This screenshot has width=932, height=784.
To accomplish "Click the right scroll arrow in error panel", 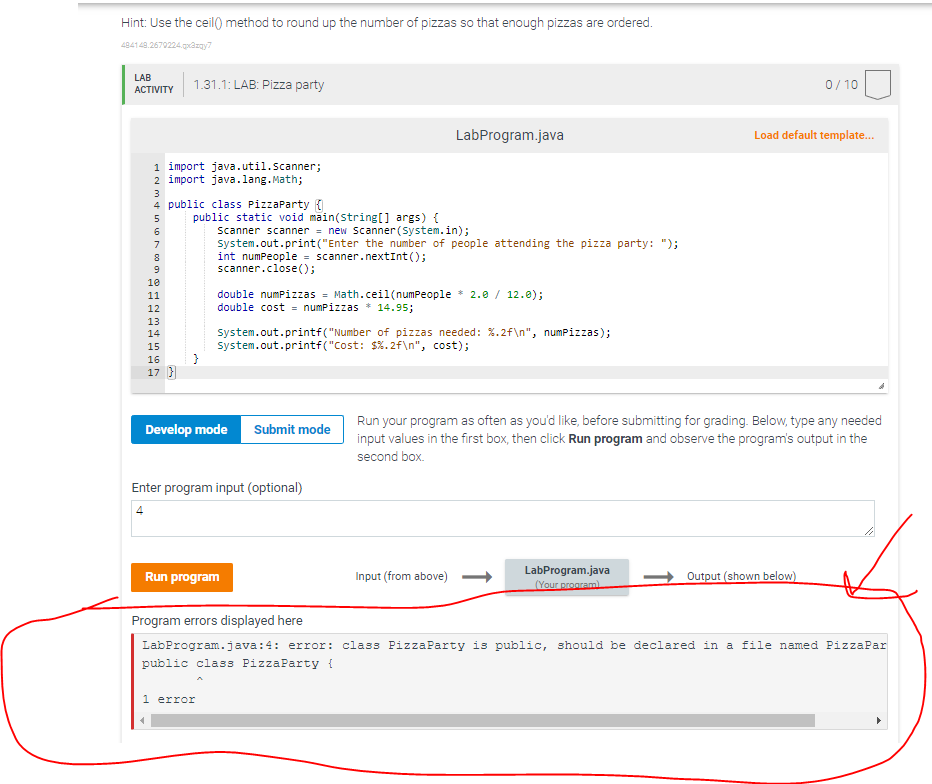I will coord(879,719).
